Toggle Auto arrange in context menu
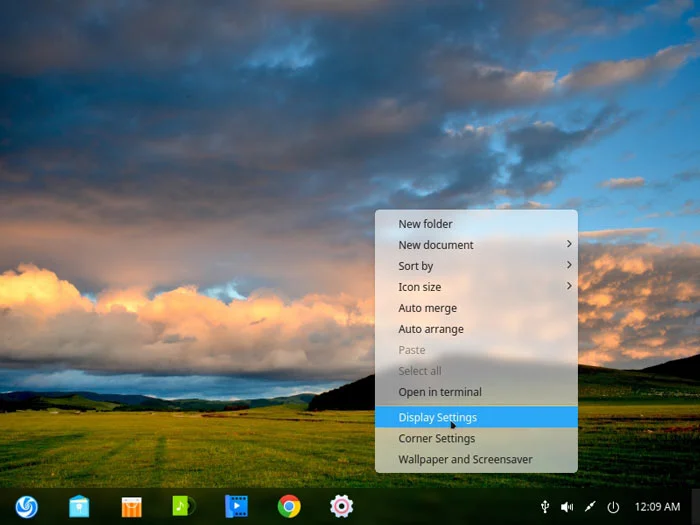Viewport: 700px width, 525px height. coord(431,329)
